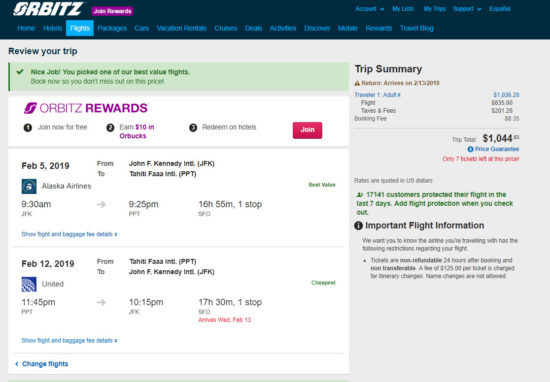The image size is (550, 382).
Task: Click the United airline logo icon
Action: (x=29, y=284)
